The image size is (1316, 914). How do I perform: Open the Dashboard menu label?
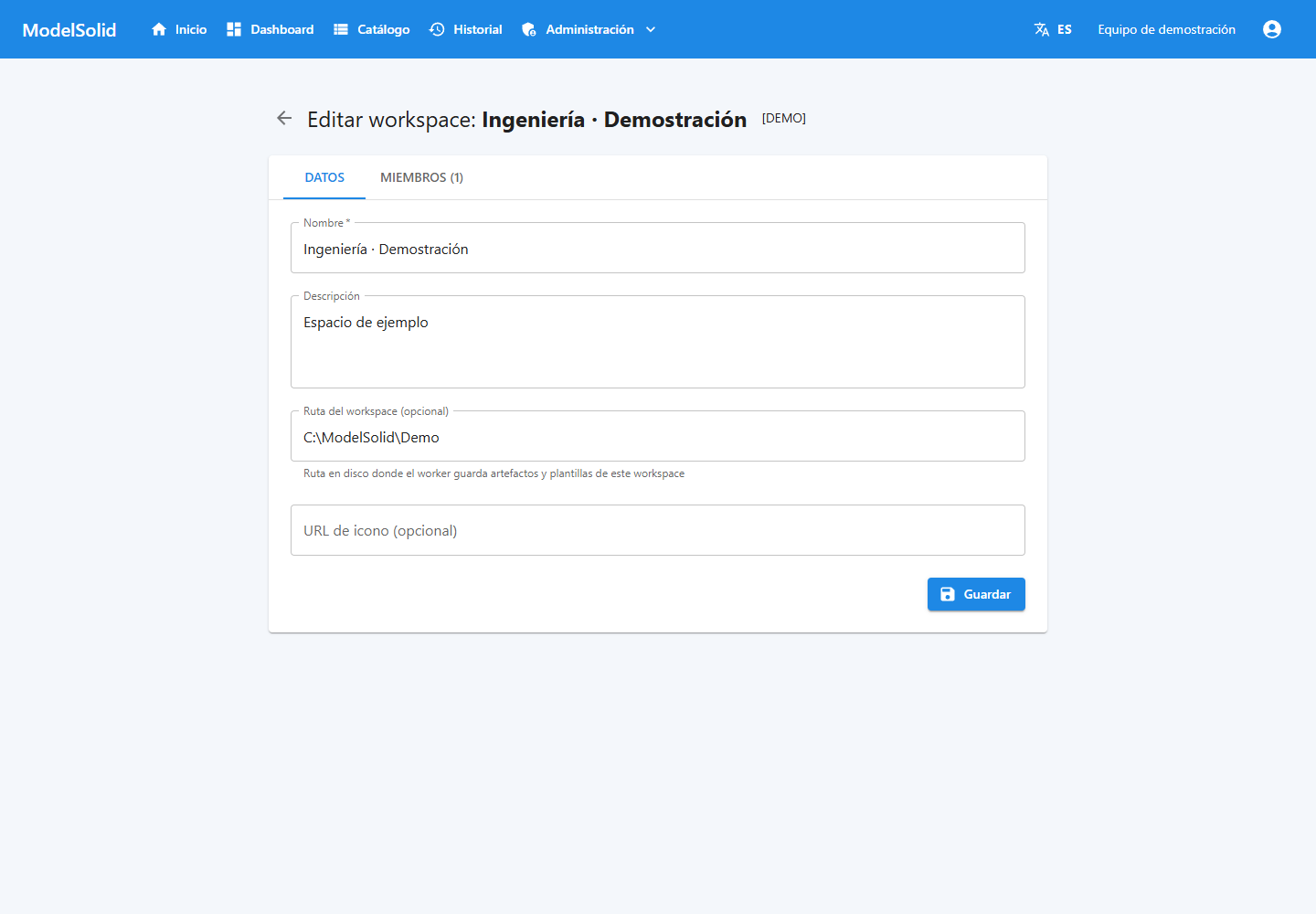(282, 29)
